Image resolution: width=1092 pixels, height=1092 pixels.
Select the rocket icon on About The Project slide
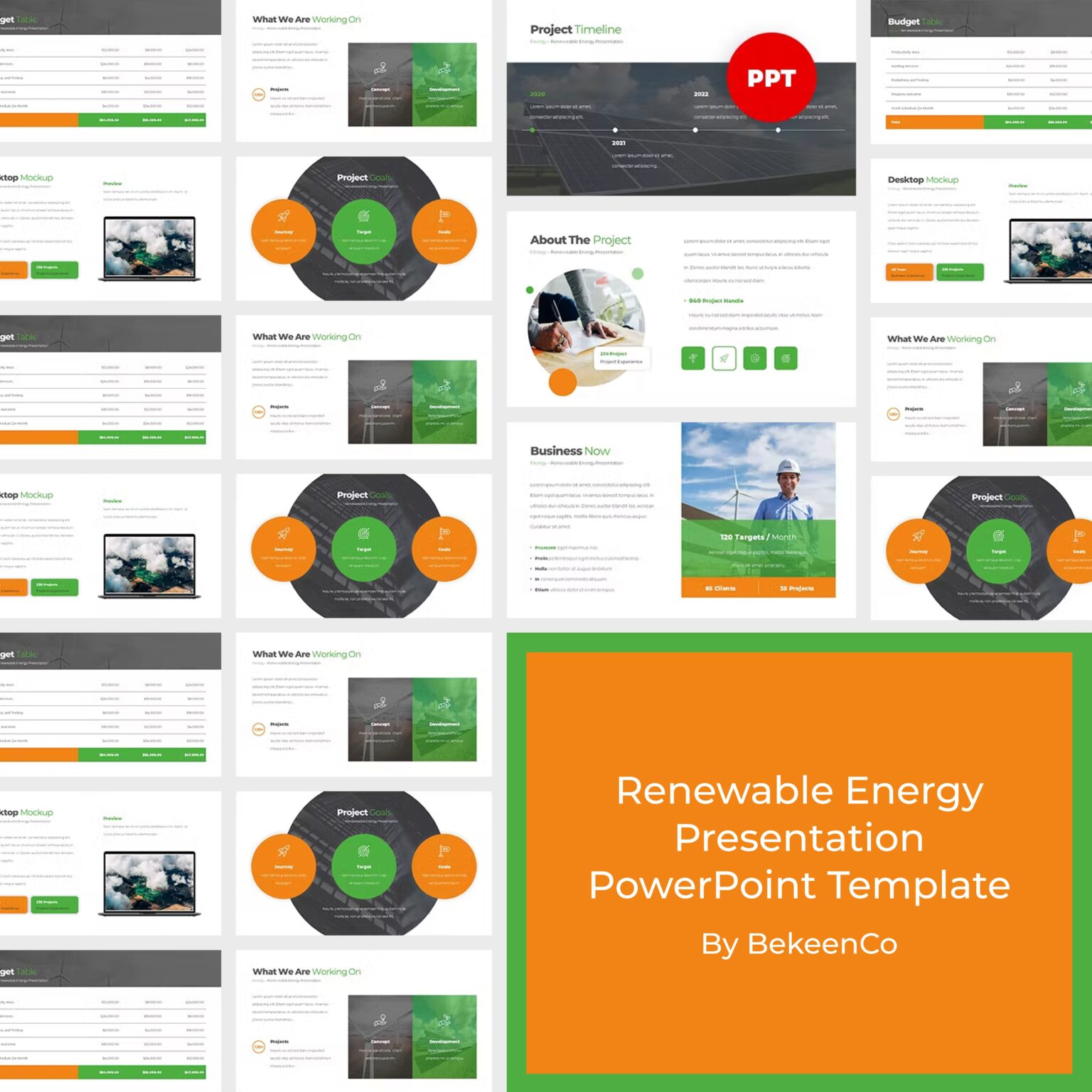722,359
